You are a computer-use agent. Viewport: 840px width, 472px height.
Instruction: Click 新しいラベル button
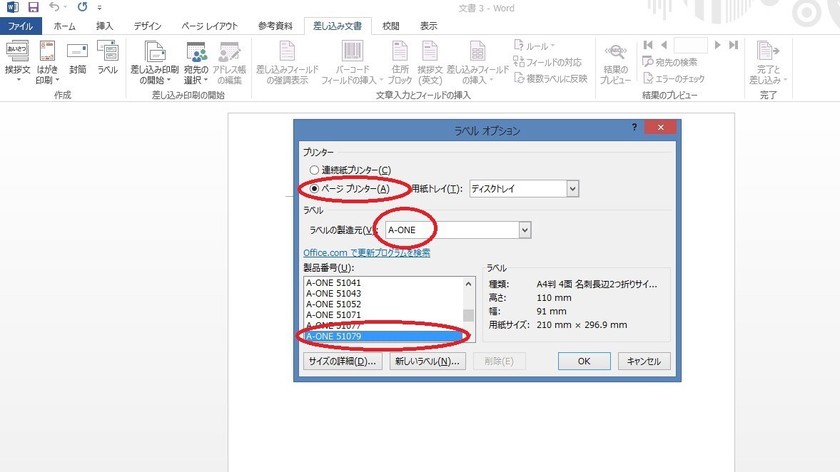(427, 361)
